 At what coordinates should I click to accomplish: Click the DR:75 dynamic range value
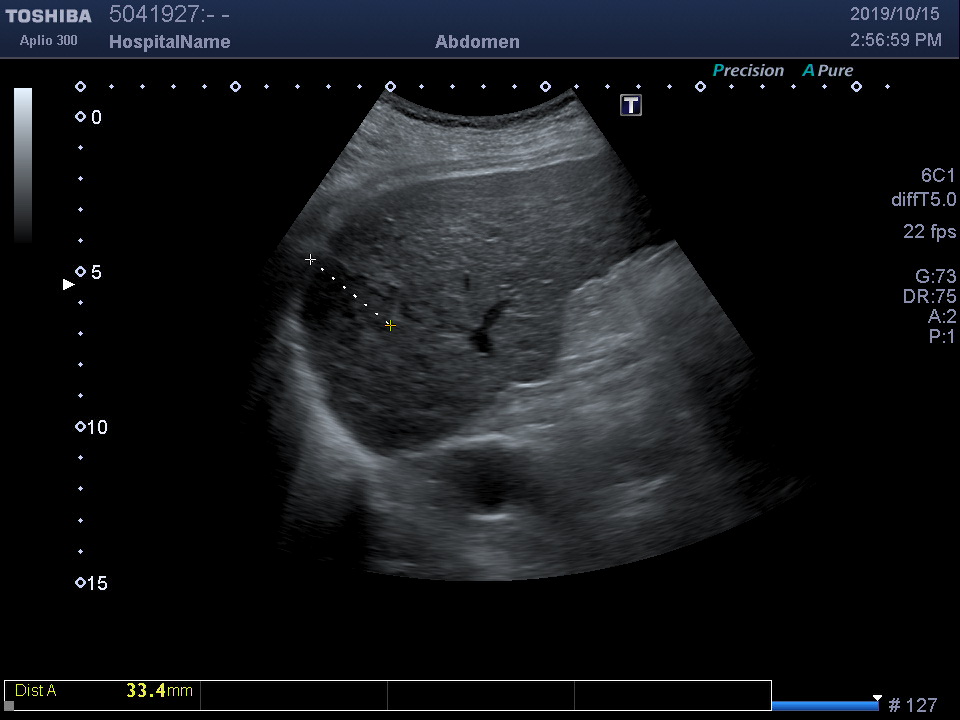point(929,297)
